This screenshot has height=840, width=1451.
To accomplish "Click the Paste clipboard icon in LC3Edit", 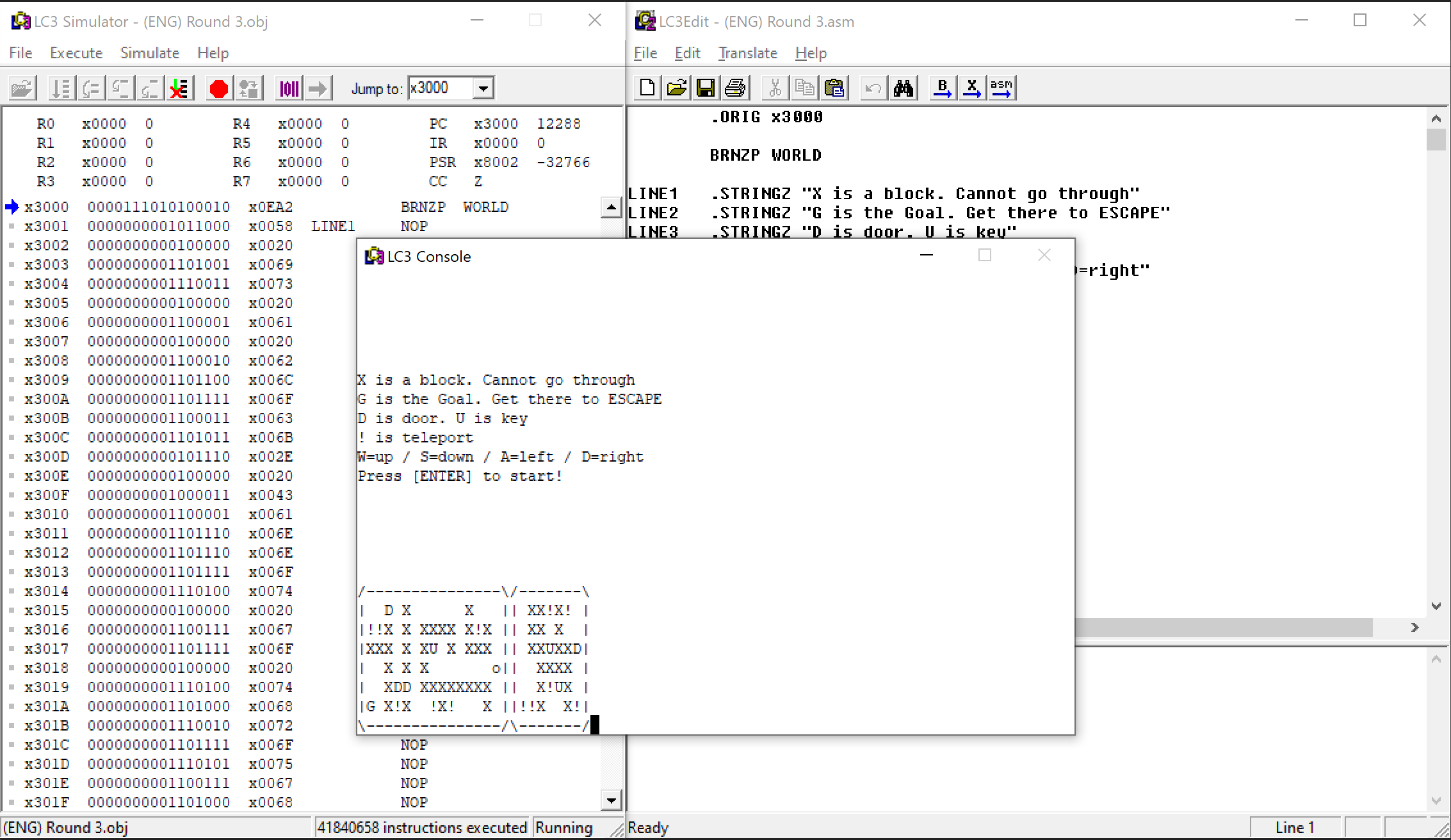I will (834, 88).
